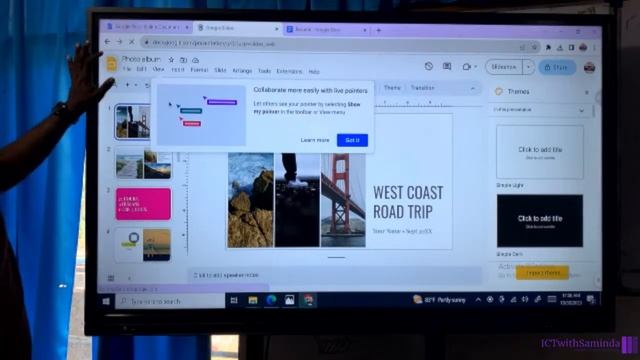Click the Learn more link
The width and height of the screenshot is (640, 360).
[x=315, y=140]
